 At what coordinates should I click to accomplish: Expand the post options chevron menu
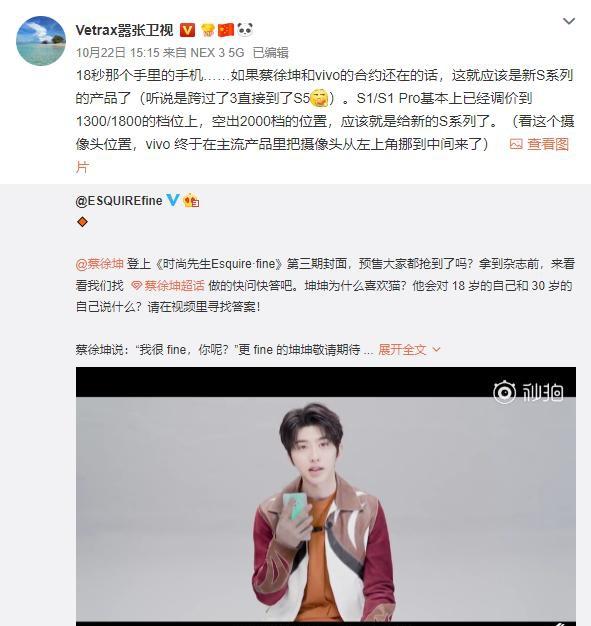click(569, 21)
